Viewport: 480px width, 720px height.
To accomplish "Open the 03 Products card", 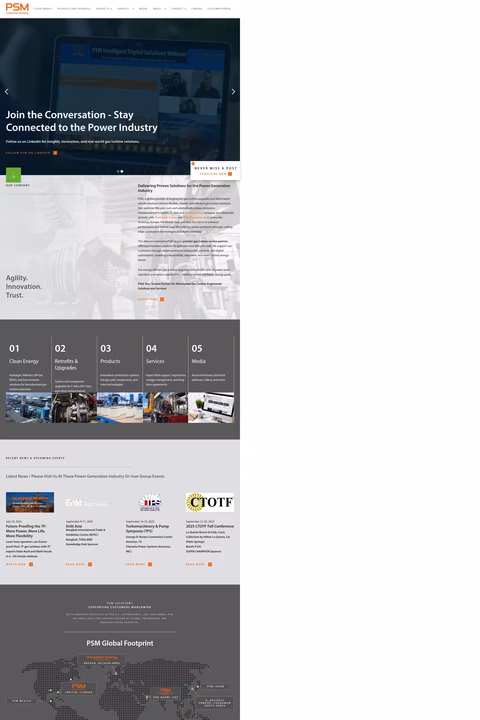I will pyautogui.click(x=120, y=379).
